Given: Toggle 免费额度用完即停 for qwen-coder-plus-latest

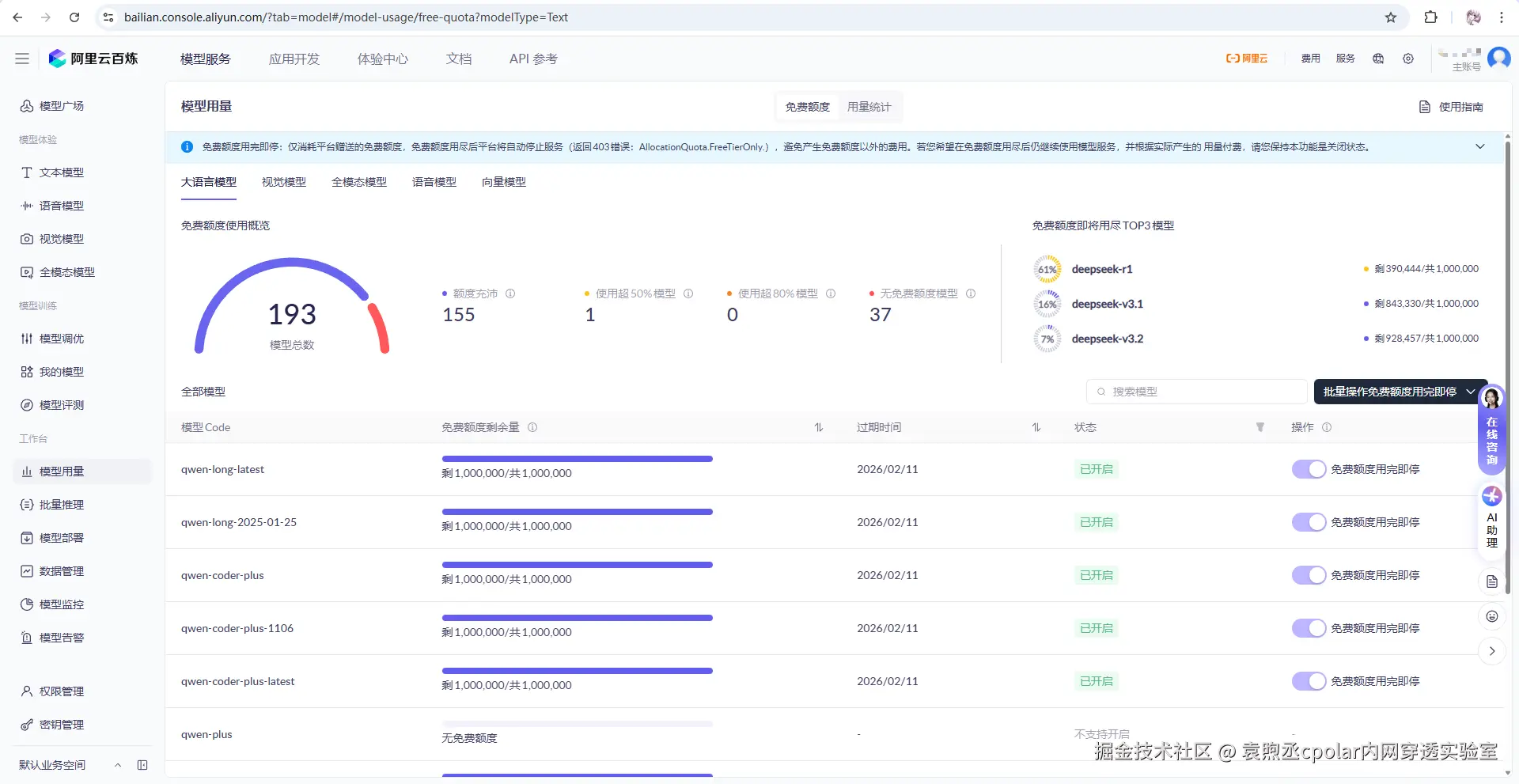Looking at the screenshot, I should point(1309,681).
